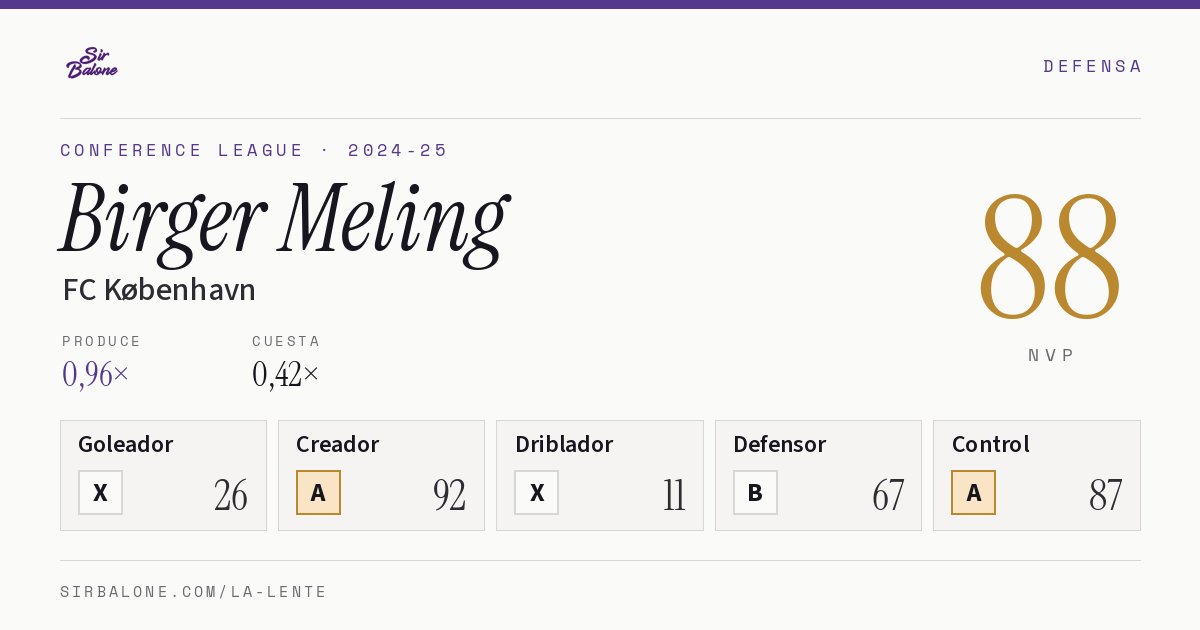Click the Creador score 92
Image resolution: width=1200 pixels, height=630 pixels.
click(449, 495)
